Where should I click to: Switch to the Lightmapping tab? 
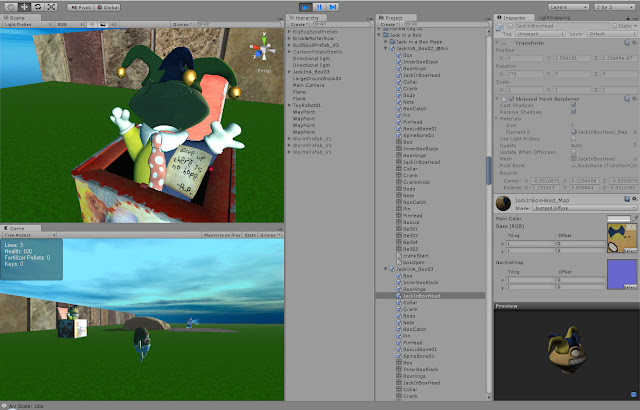click(553, 18)
